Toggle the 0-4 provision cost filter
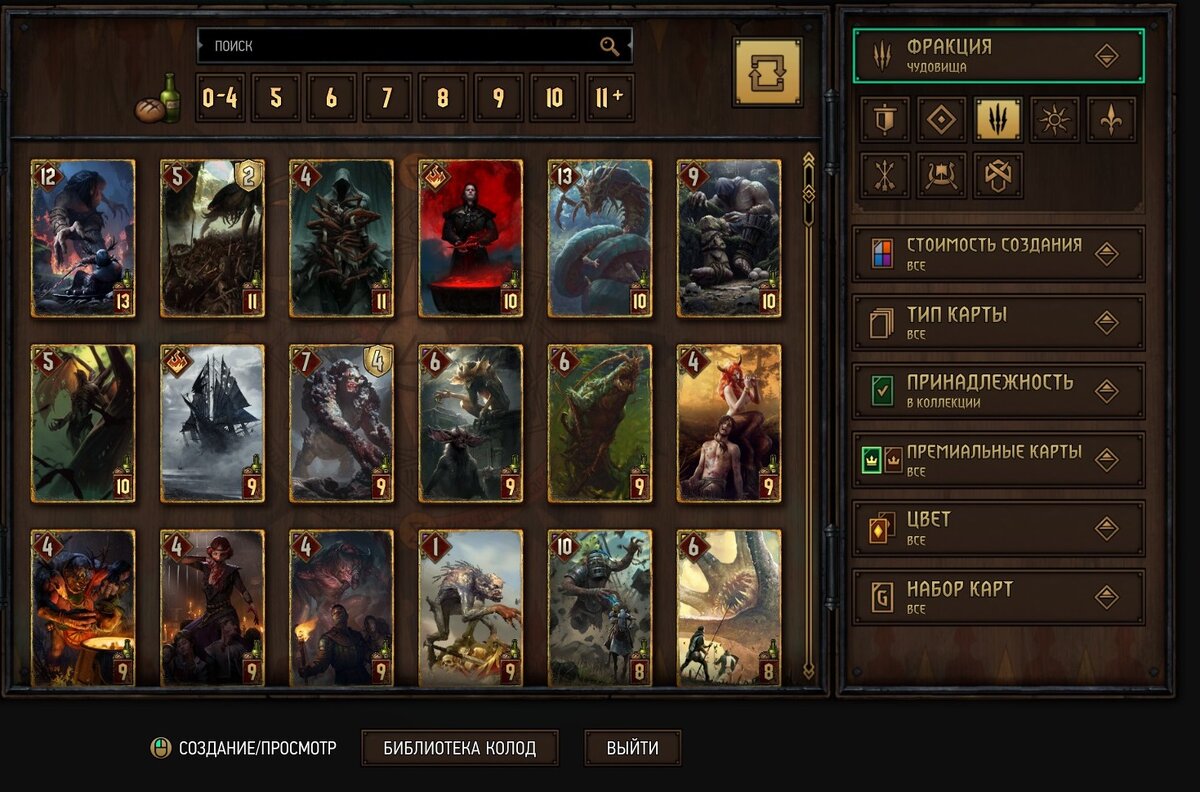Viewport: 1200px width, 792px height. pos(220,98)
